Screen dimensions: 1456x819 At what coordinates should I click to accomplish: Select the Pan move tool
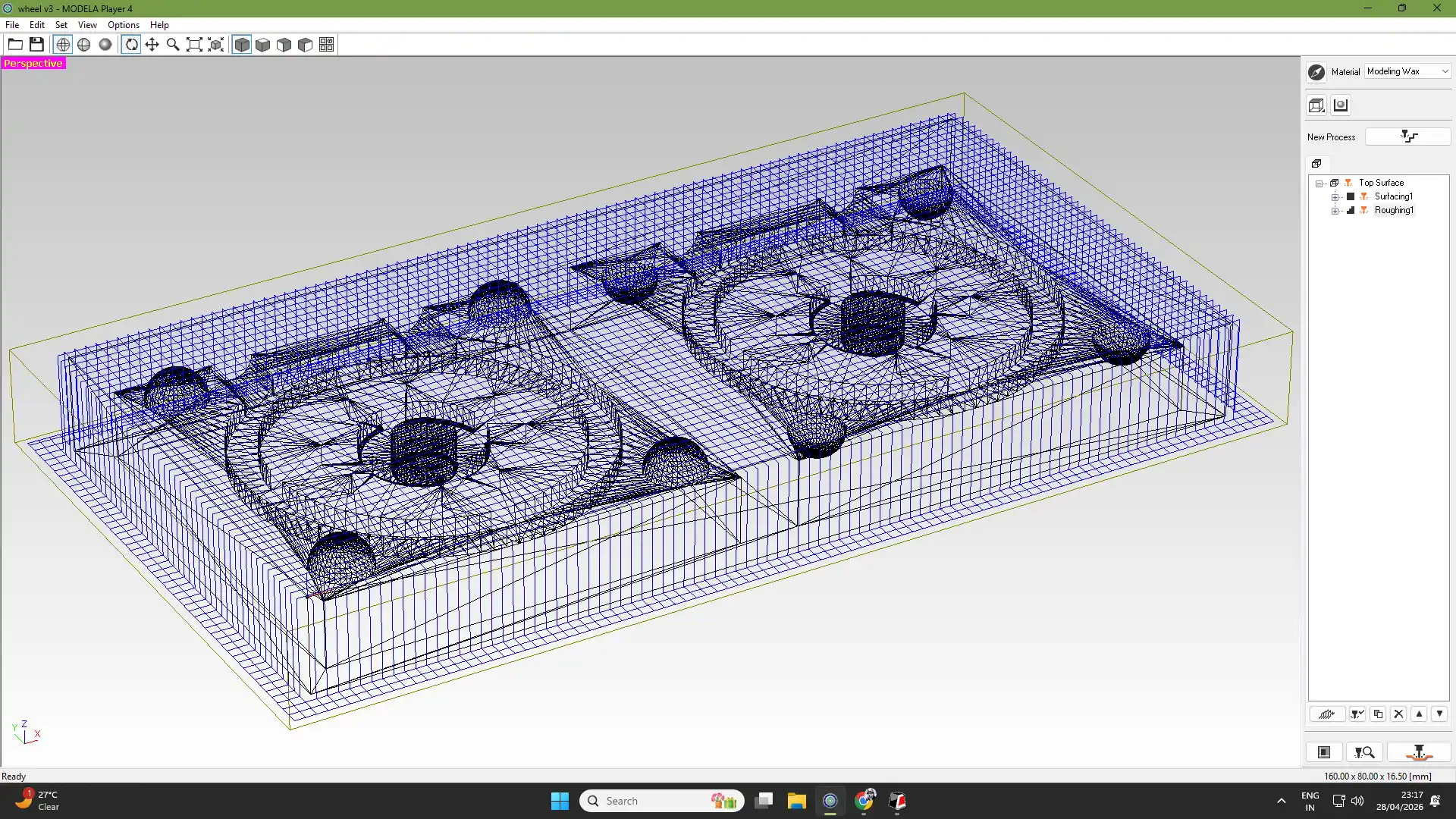[152, 45]
